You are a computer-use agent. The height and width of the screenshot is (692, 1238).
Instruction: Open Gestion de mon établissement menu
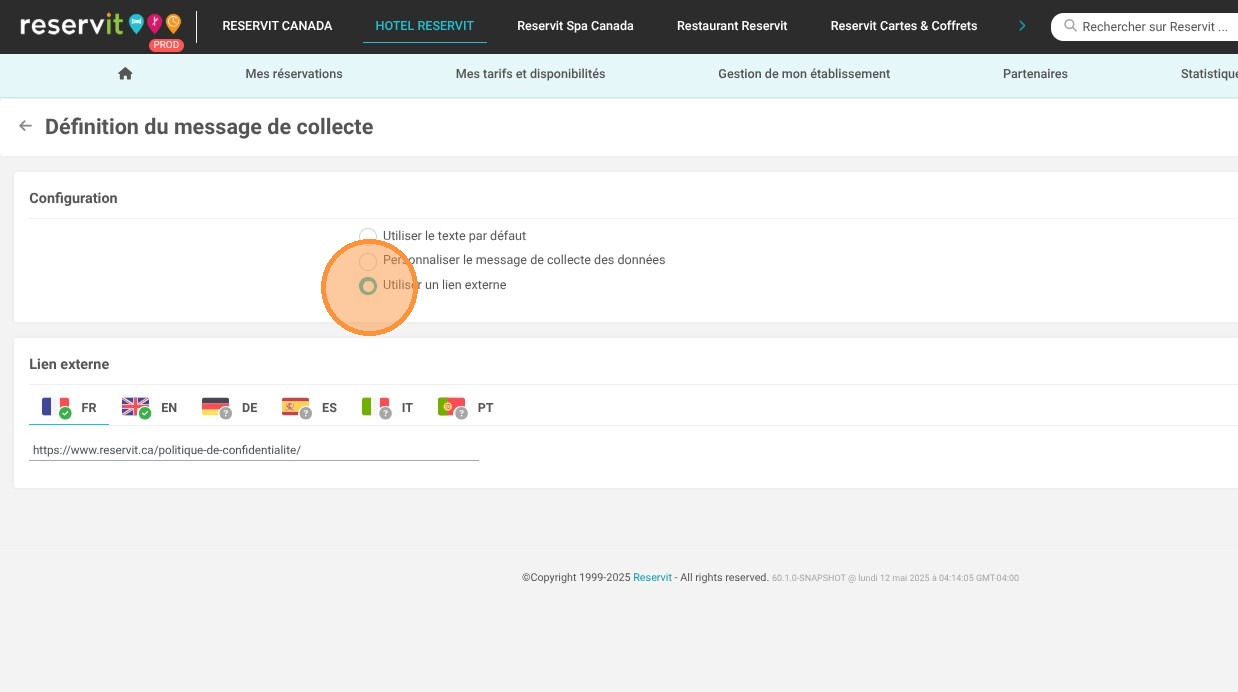[804, 74]
